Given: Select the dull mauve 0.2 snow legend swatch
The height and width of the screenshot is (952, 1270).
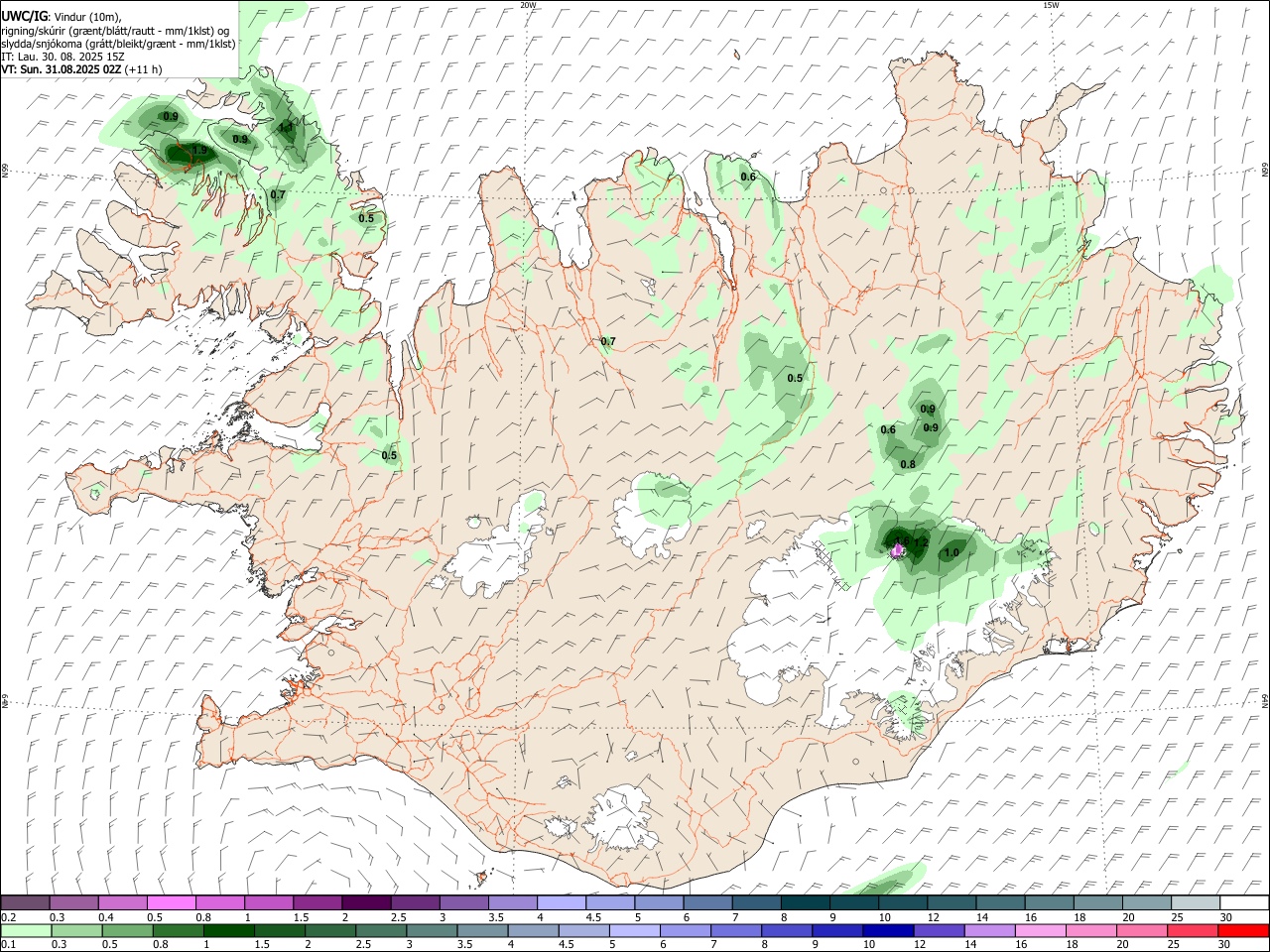Looking at the screenshot, I should click(x=25, y=903).
